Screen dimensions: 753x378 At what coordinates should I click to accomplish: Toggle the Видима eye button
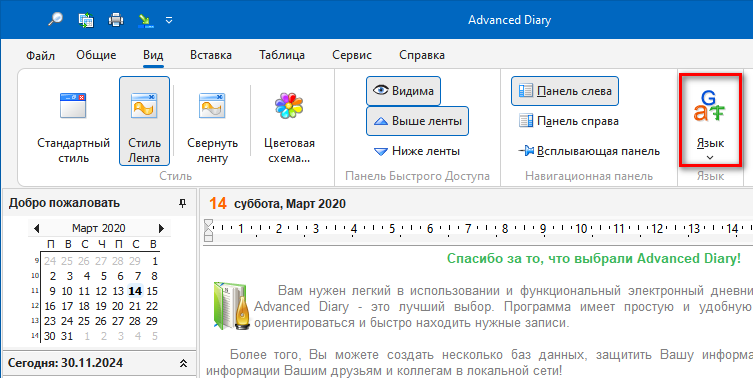click(x=403, y=91)
